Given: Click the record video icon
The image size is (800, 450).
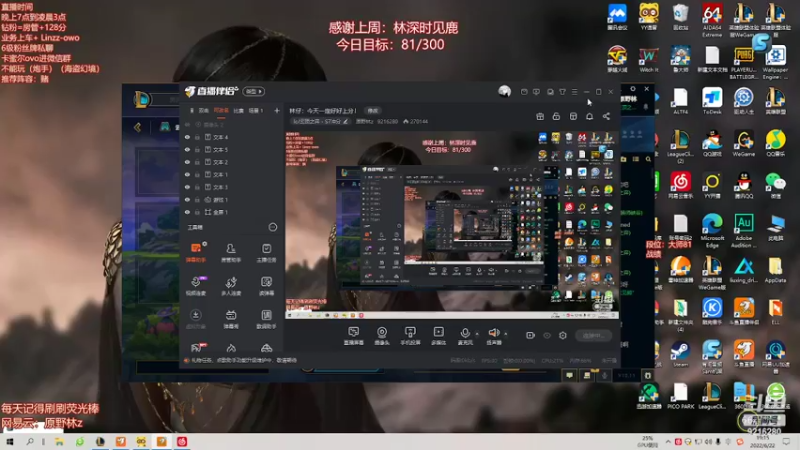Looking at the screenshot, I should pos(531,335).
